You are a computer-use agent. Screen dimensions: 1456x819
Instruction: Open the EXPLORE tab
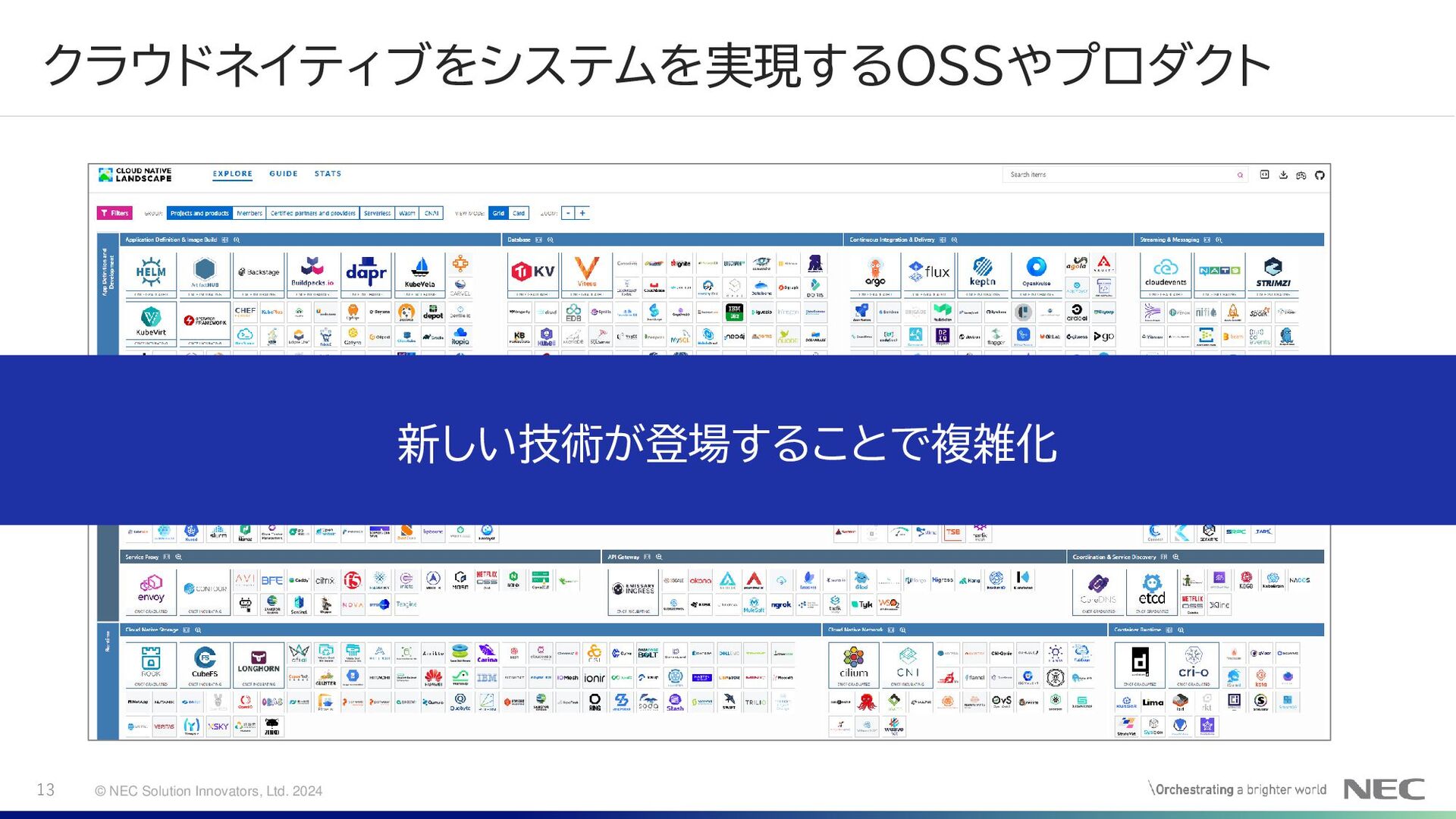[233, 174]
